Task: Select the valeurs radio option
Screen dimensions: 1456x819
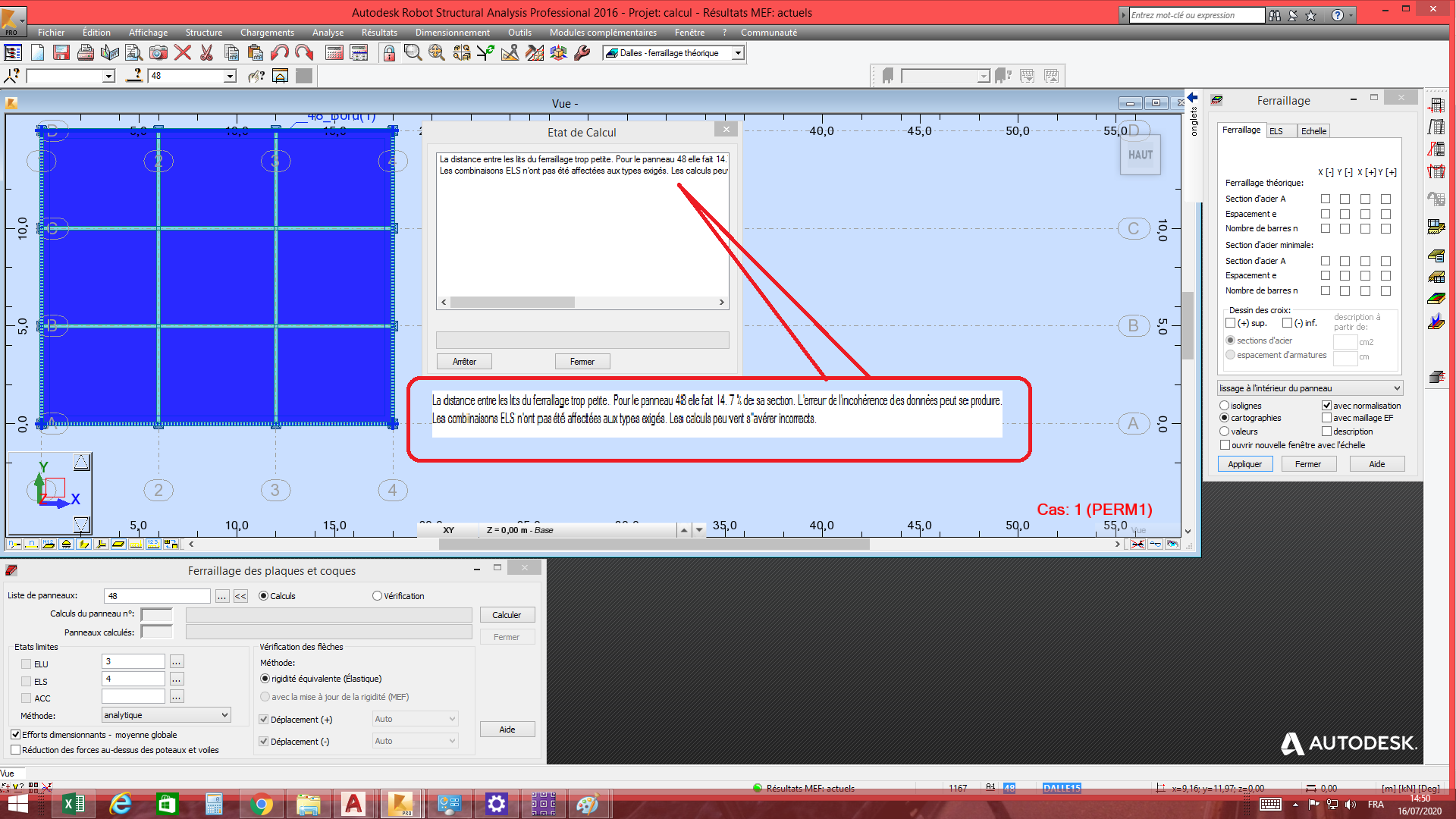Action: pyautogui.click(x=1224, y=431)
